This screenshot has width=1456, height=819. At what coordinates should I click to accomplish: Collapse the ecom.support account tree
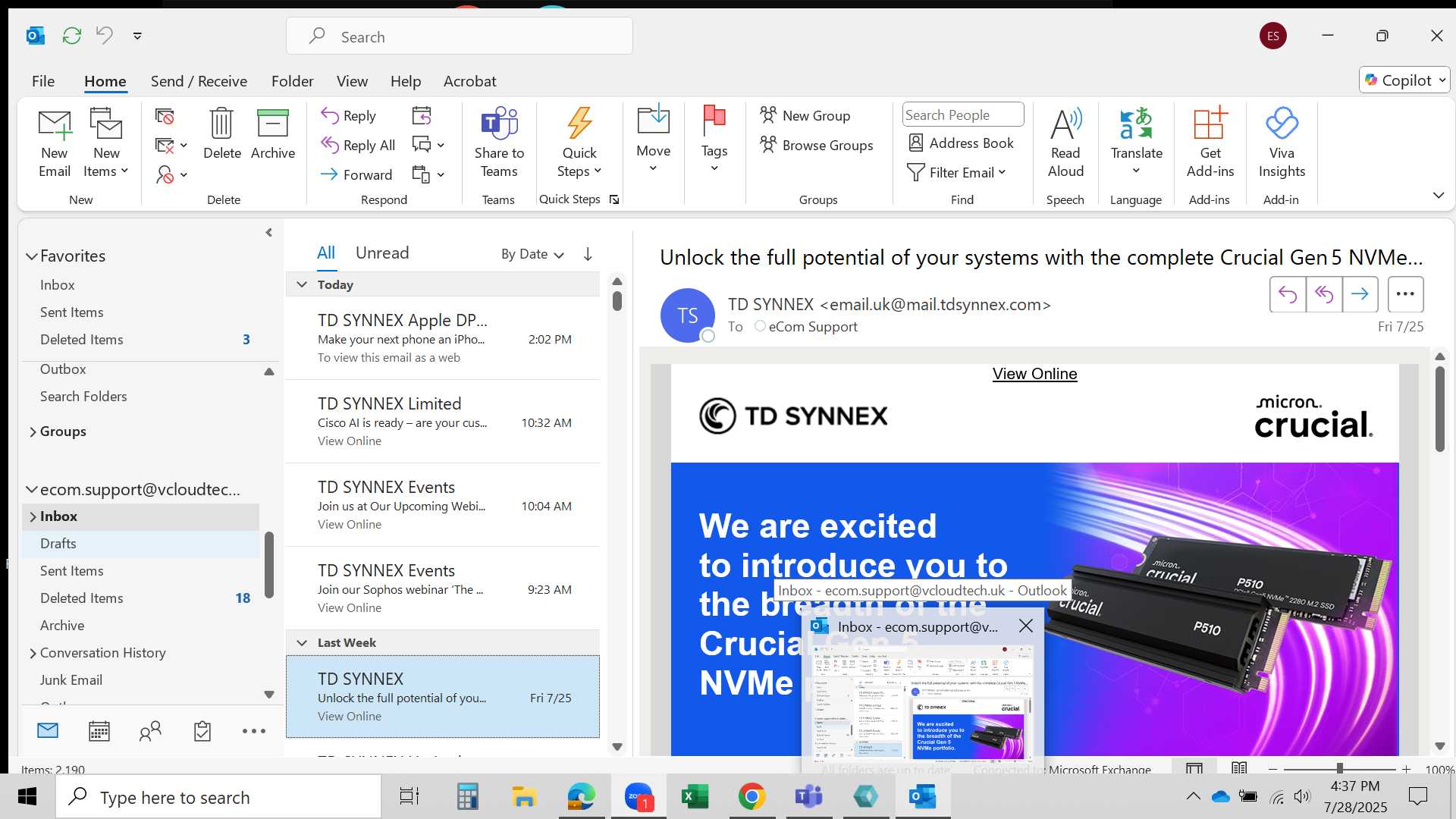[x=32, y=490]
